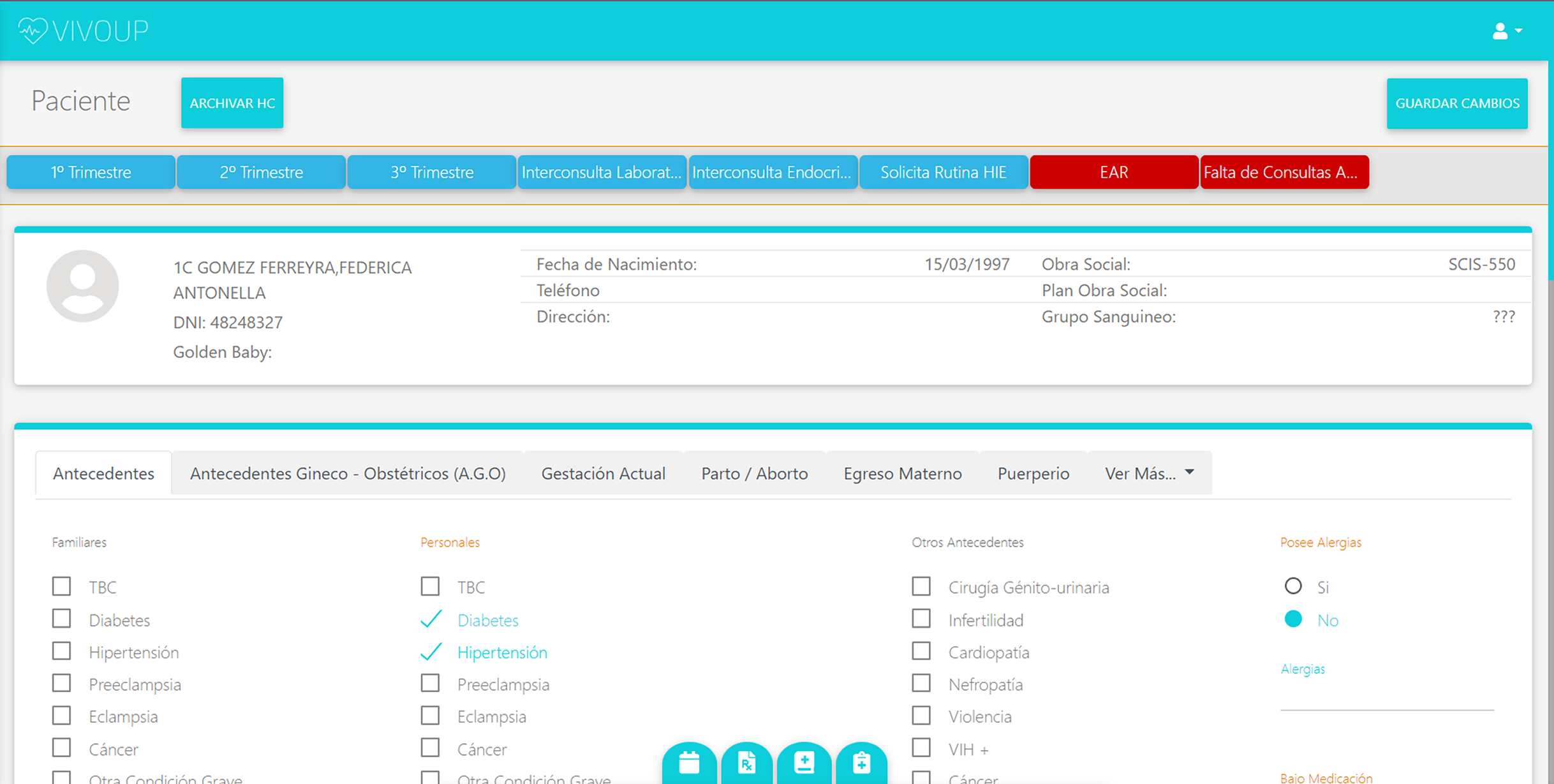Click the medical book floating icon
1554x784 pixels.
804,763
